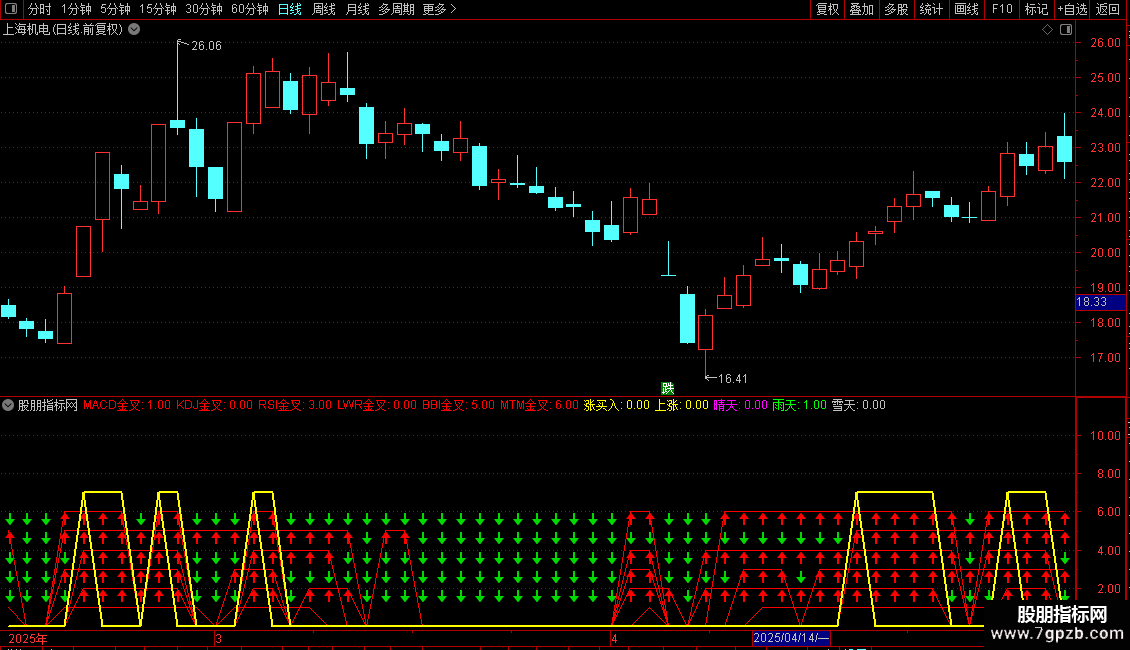Toggle side panel icon in the chart's upper right
The width and height of the screenshot is (1130, 650).
tap(1066, 30)
